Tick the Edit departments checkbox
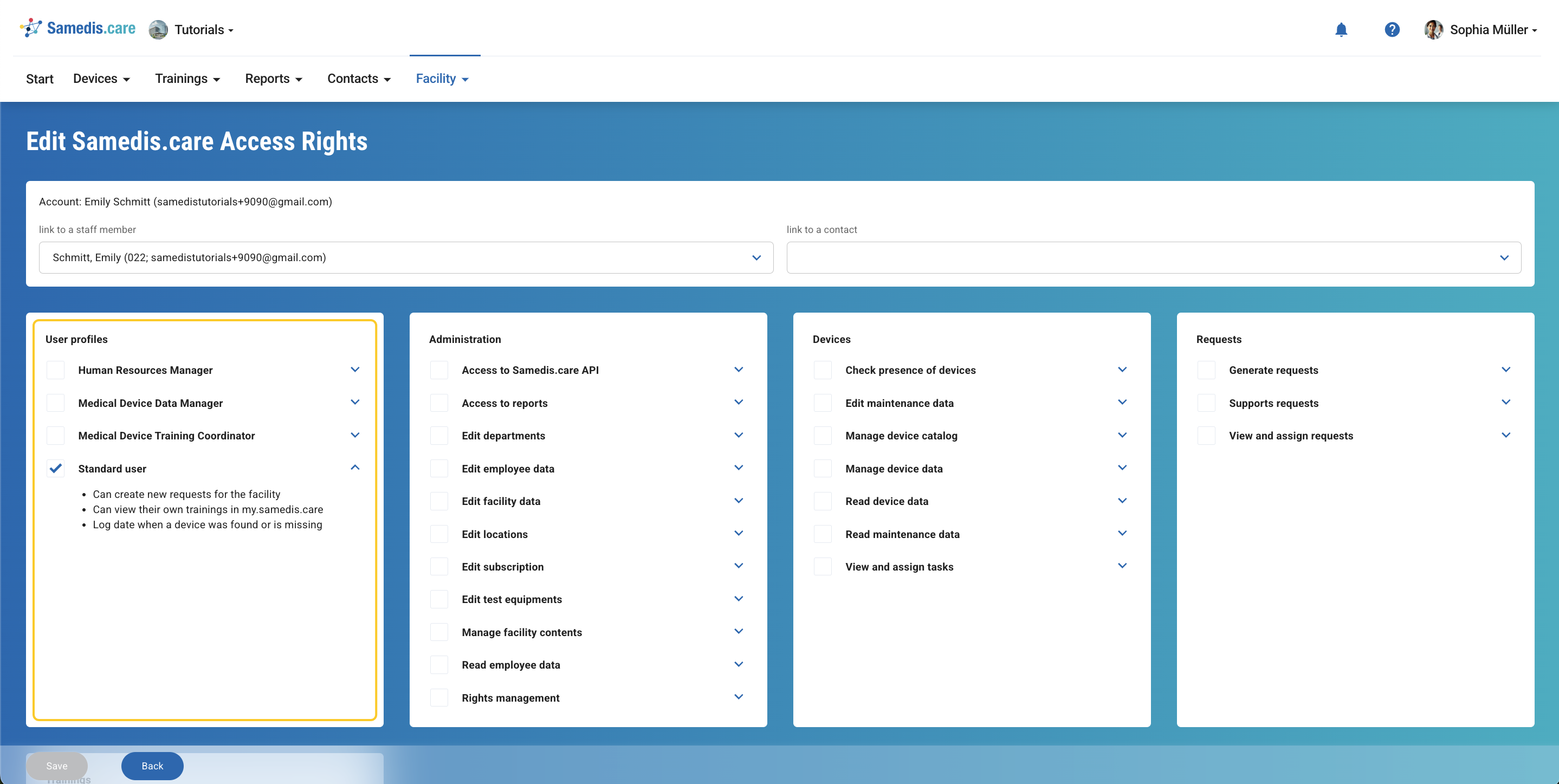Image resolution: width=1559 pixels, height=784 pixels. tap(439, 436)
